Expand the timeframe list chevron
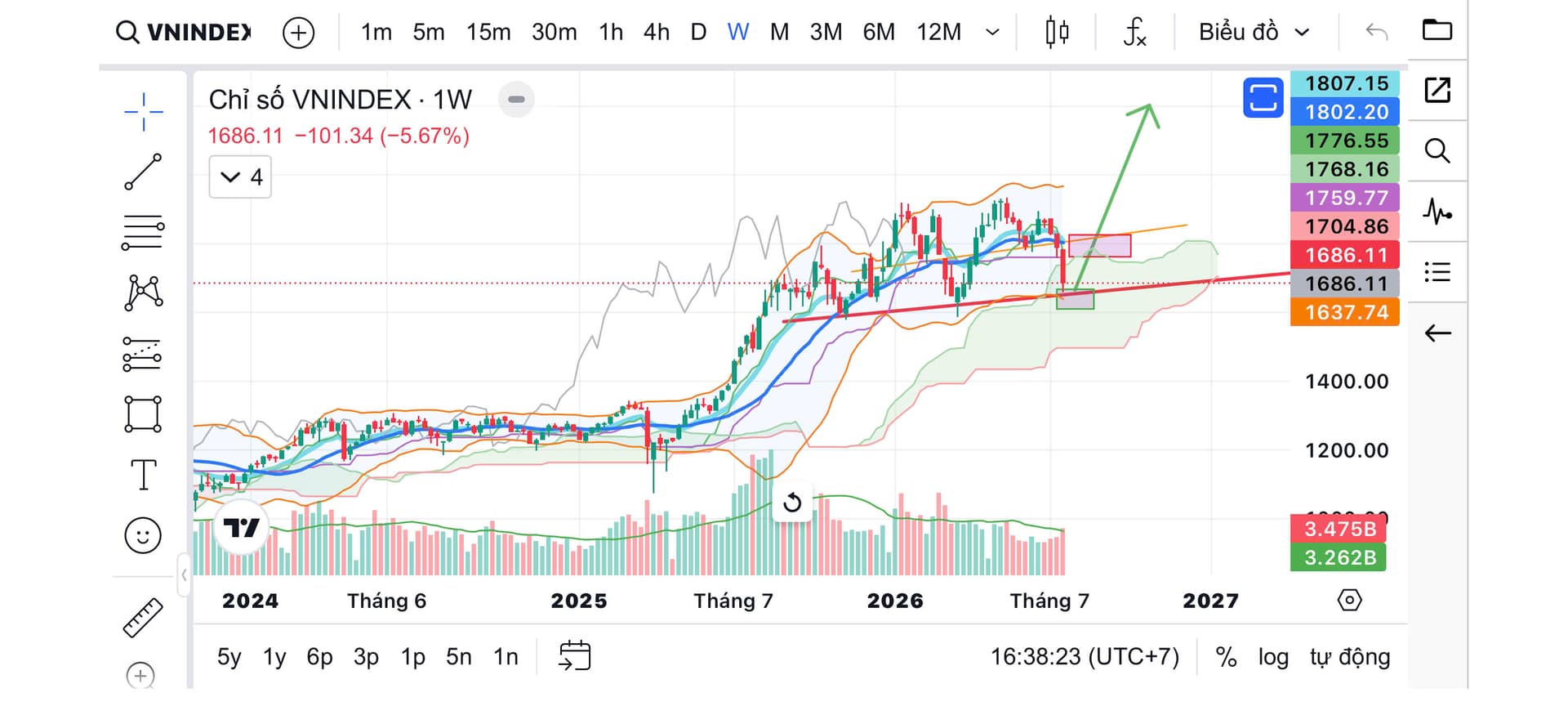Screen dimensions: 1568x724 (x=993, y=33)
